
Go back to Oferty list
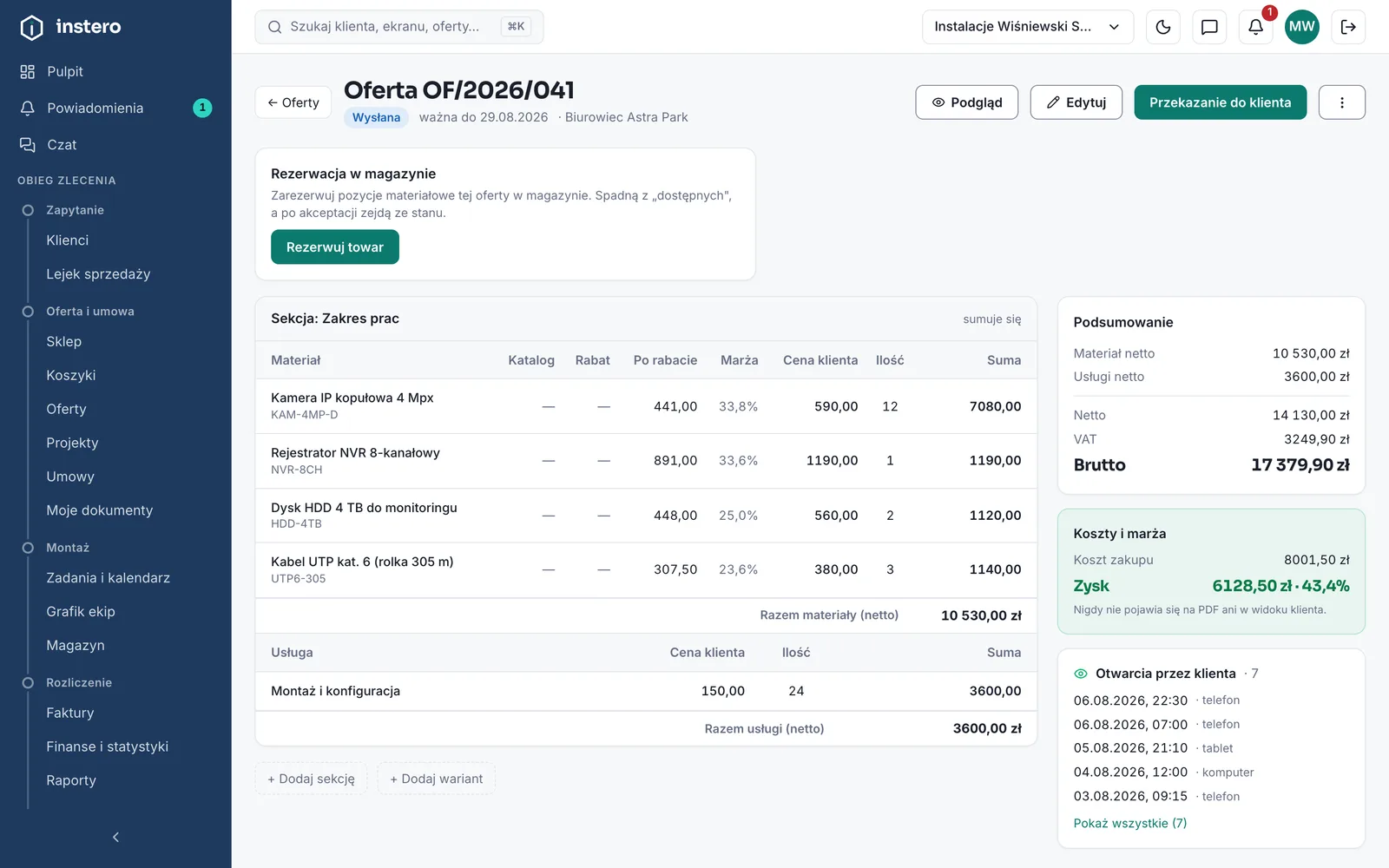(293, 102)
